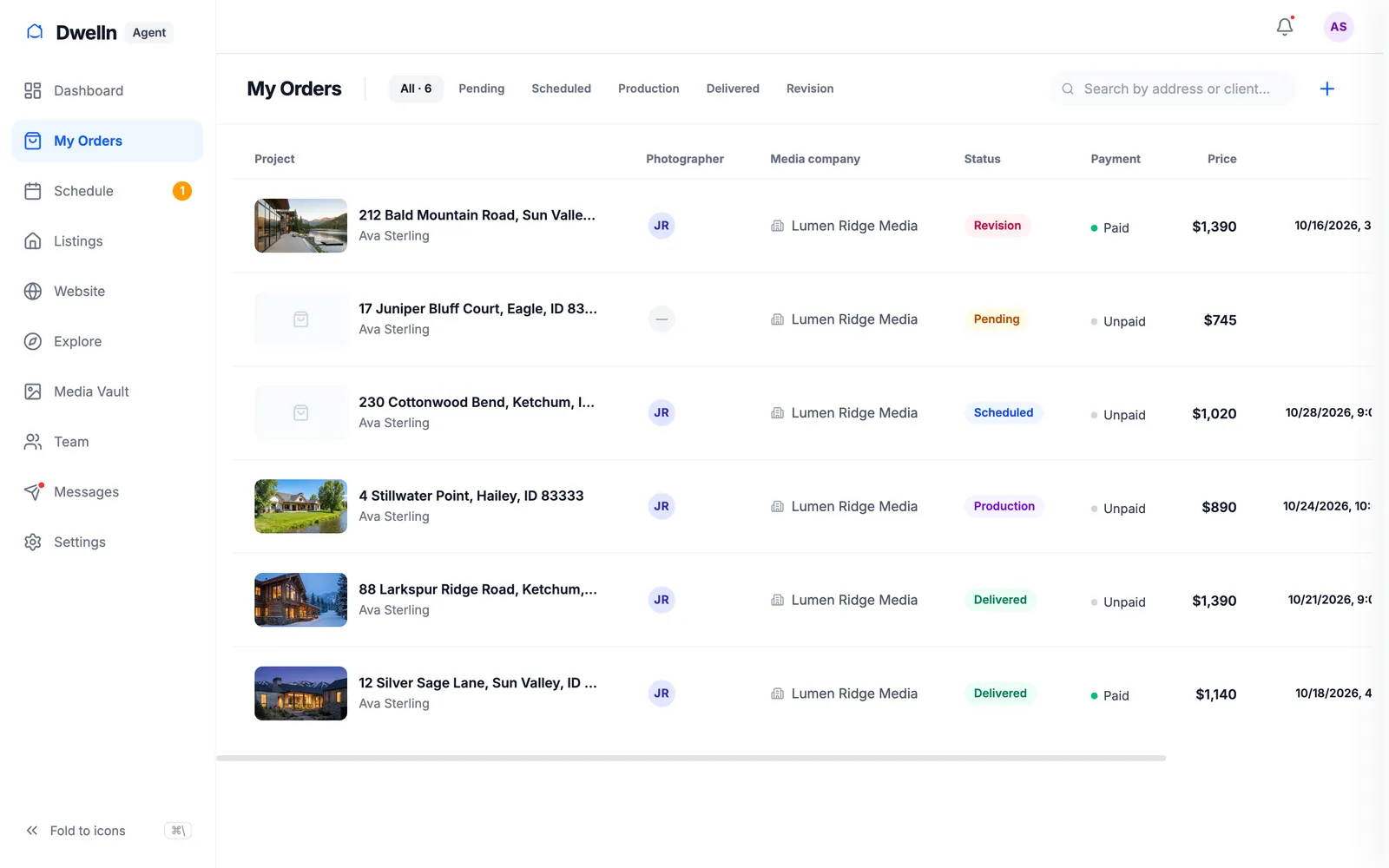
Task: Click the Explore compass icon
Action: pos(33,342)
